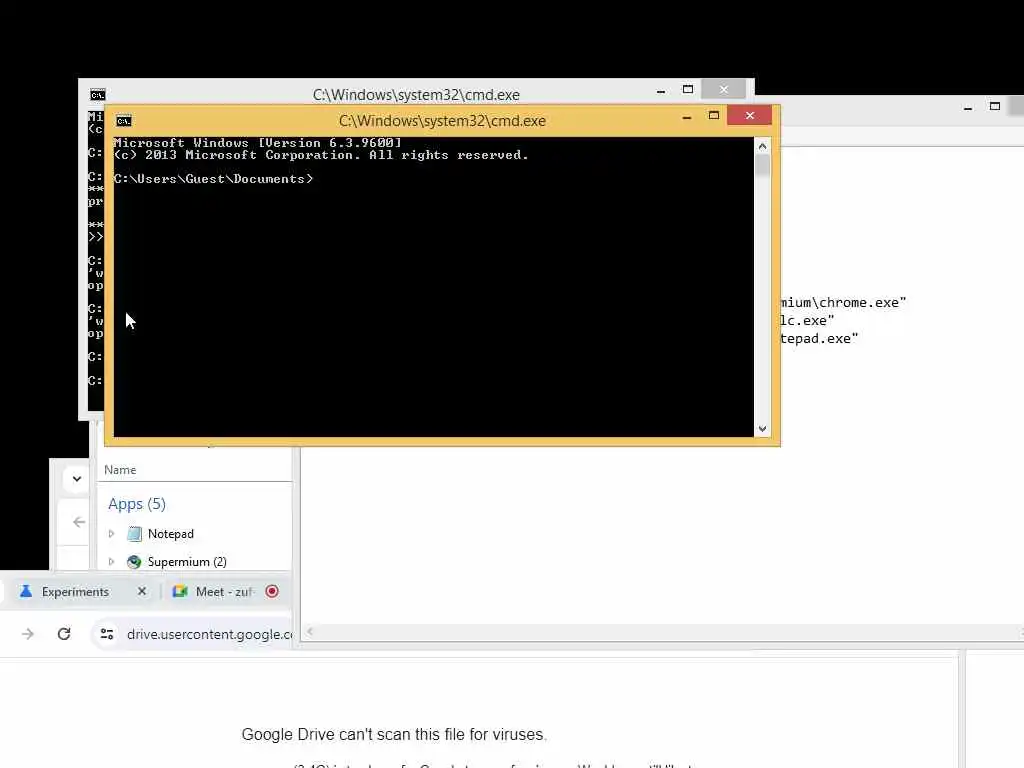The height and width of the screenshot is (768, 1024).
Task: Open the front cmd.exe window system menu icon
Action: (123, 121)
